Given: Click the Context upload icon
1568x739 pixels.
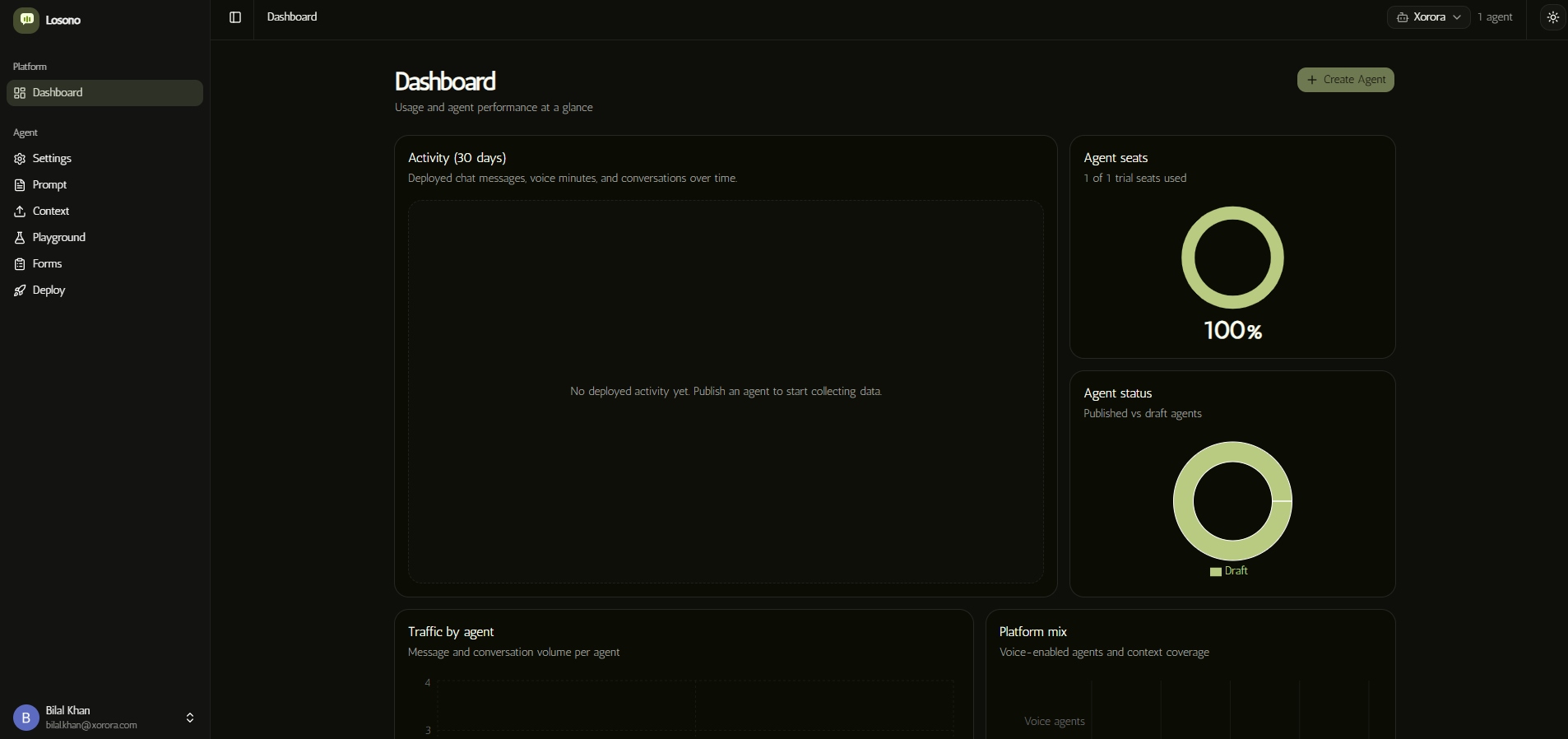Looking at the screenshot, I should click(x=20, y=211).
